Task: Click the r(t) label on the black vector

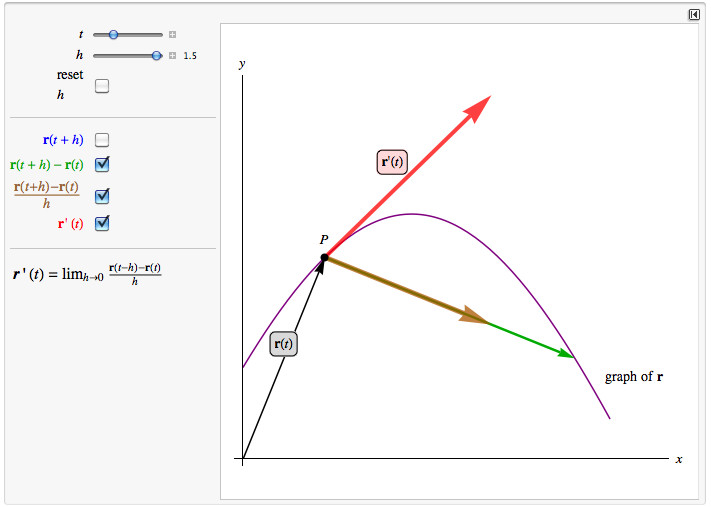Action: [x=283, y=344]
